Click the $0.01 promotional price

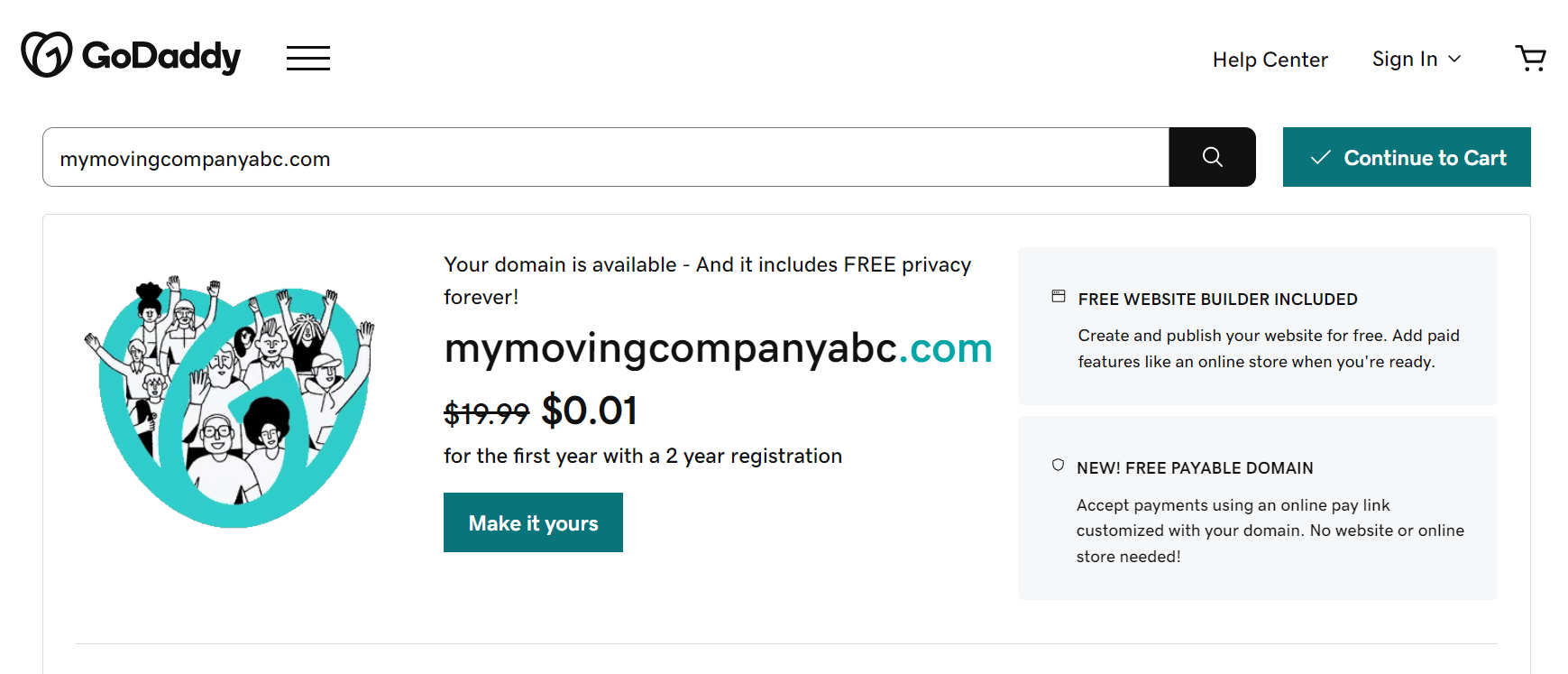coord(590,411)
